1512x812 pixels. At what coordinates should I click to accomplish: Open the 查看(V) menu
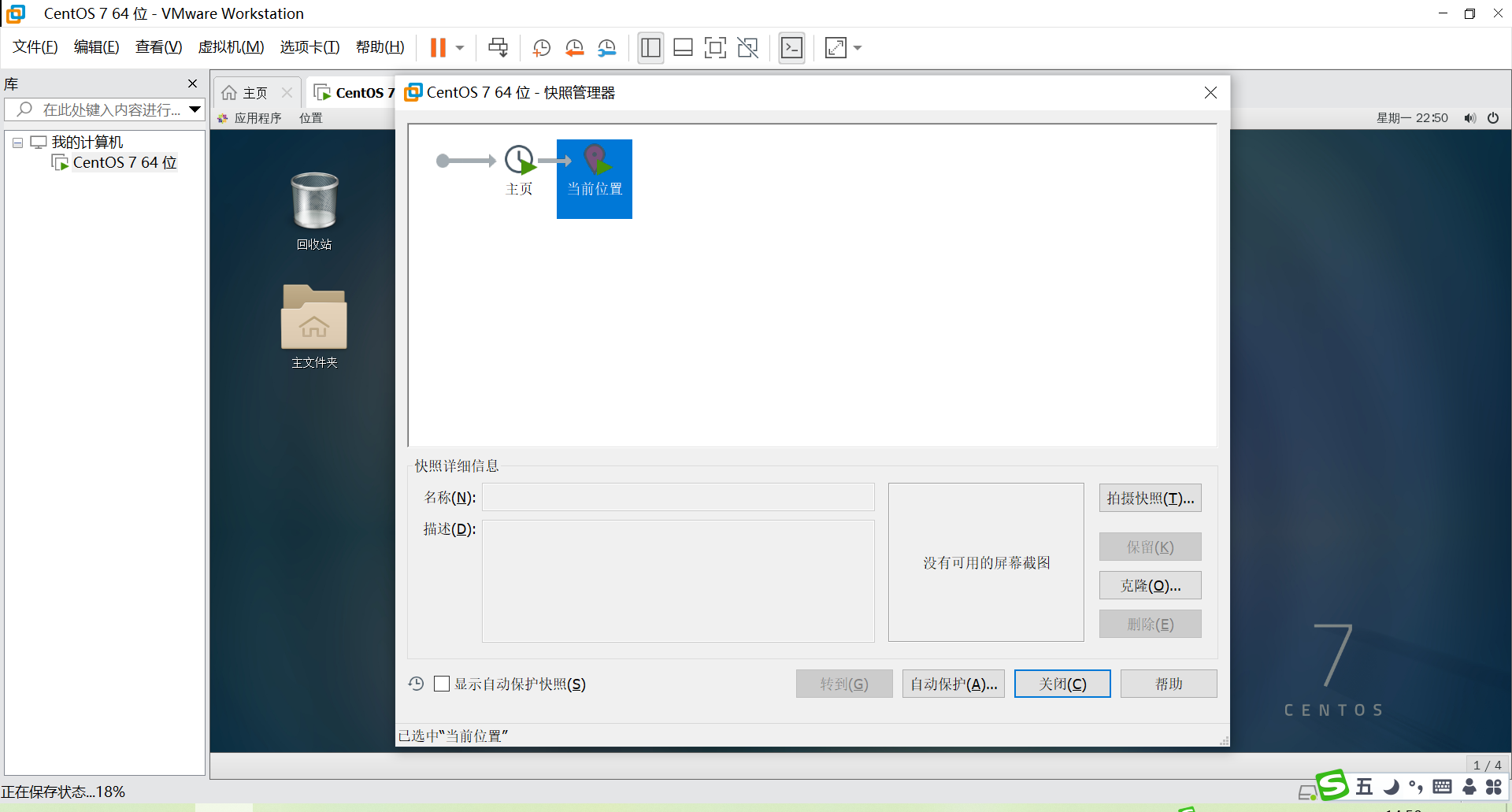(x=158, y=47)
